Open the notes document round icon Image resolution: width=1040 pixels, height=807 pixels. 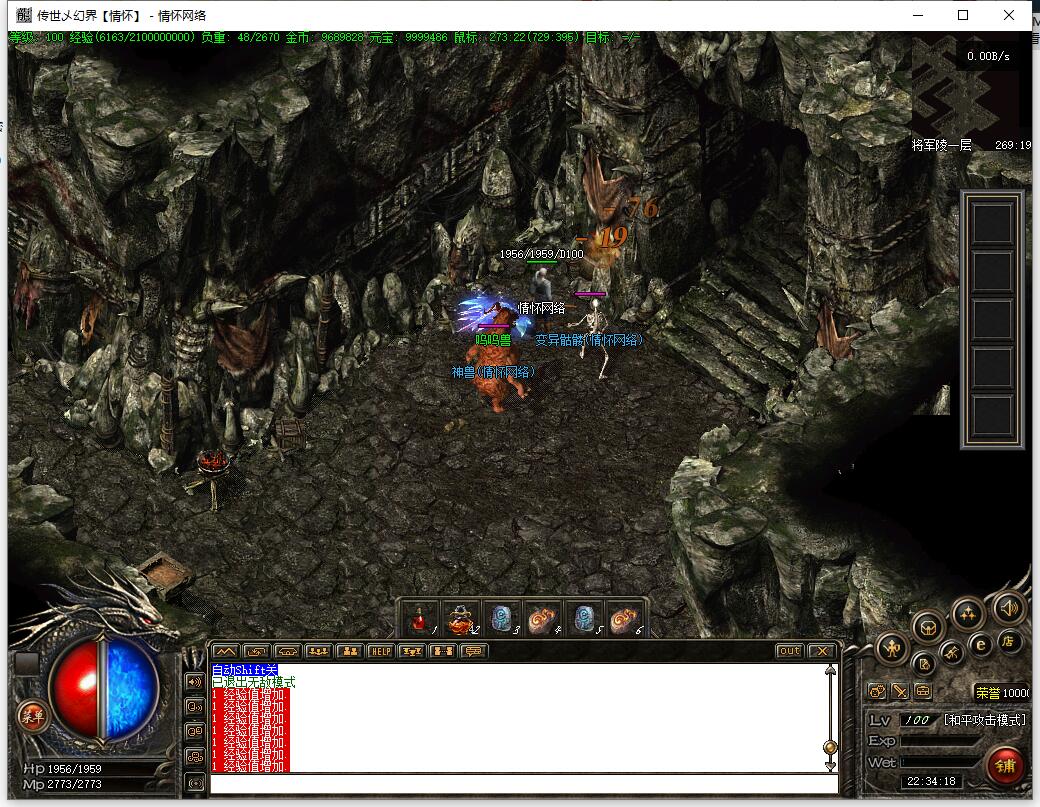pyautogui.click(x=925, y=664)
